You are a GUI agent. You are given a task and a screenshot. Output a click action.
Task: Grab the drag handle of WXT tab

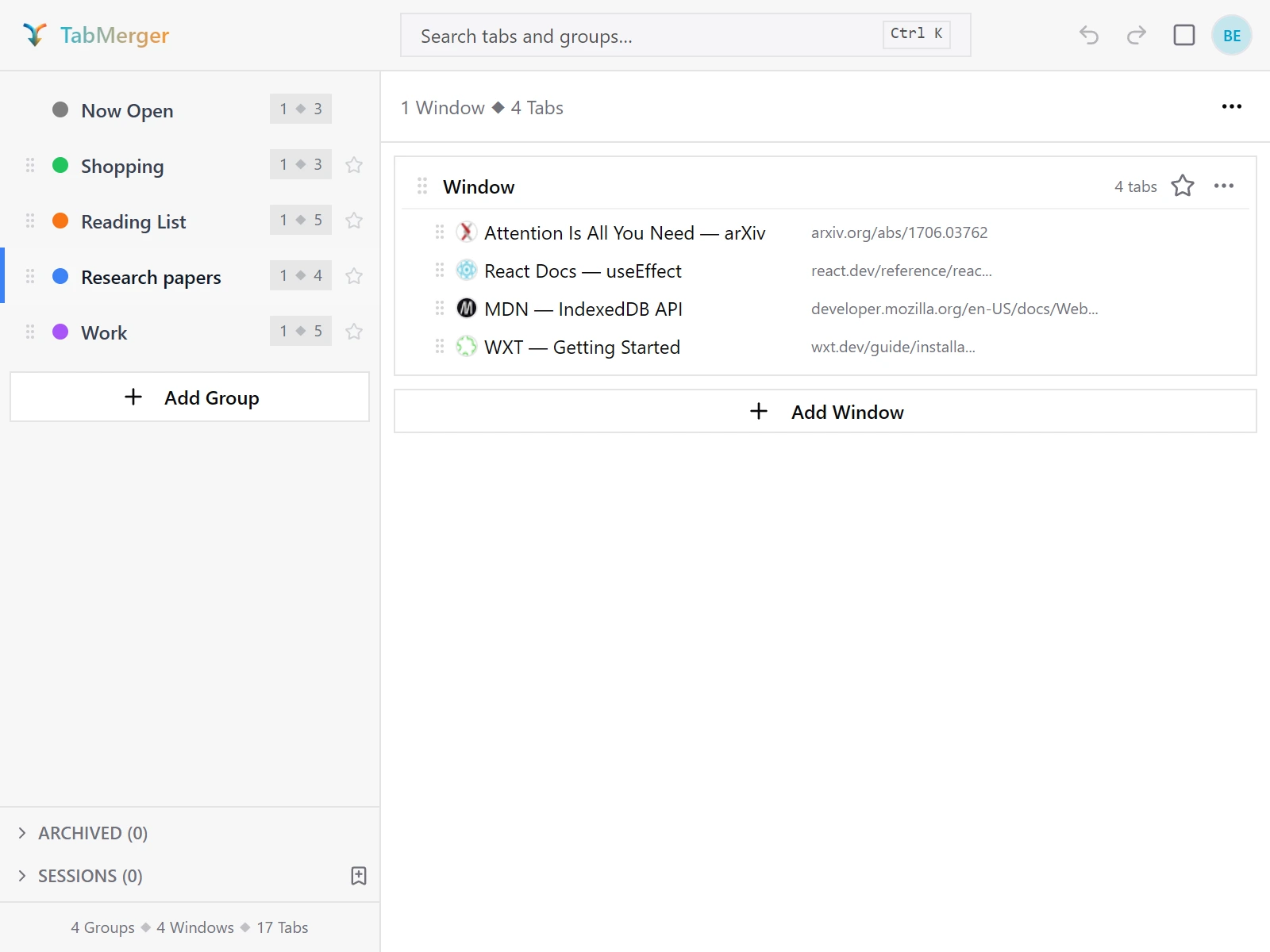[440, 346]
